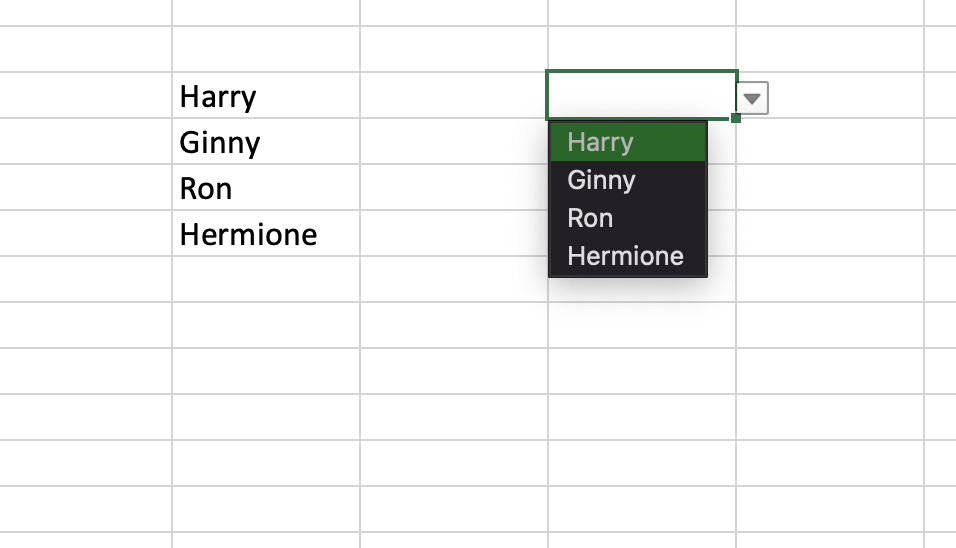Click the green fill handle of the selected cell
Screen dimensions: 956x548
736,118
